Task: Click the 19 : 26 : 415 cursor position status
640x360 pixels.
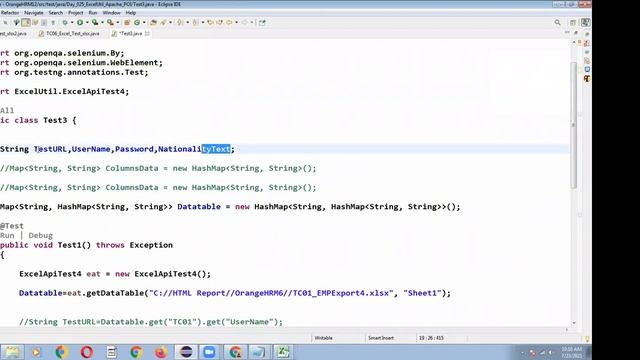Action: 431,338
